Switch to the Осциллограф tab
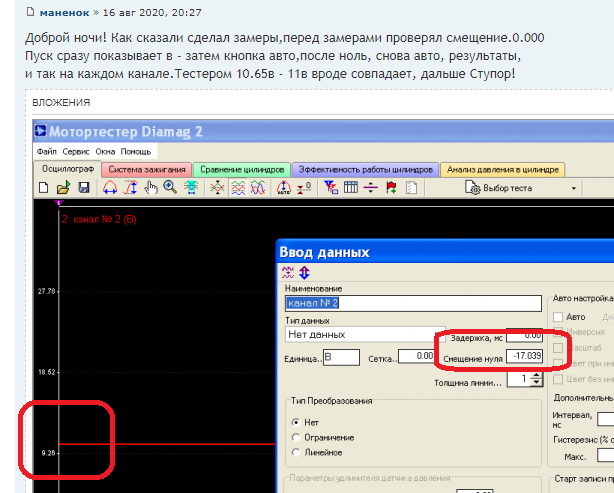This screenshot has height=493, width=614. (x=68, y=169)
